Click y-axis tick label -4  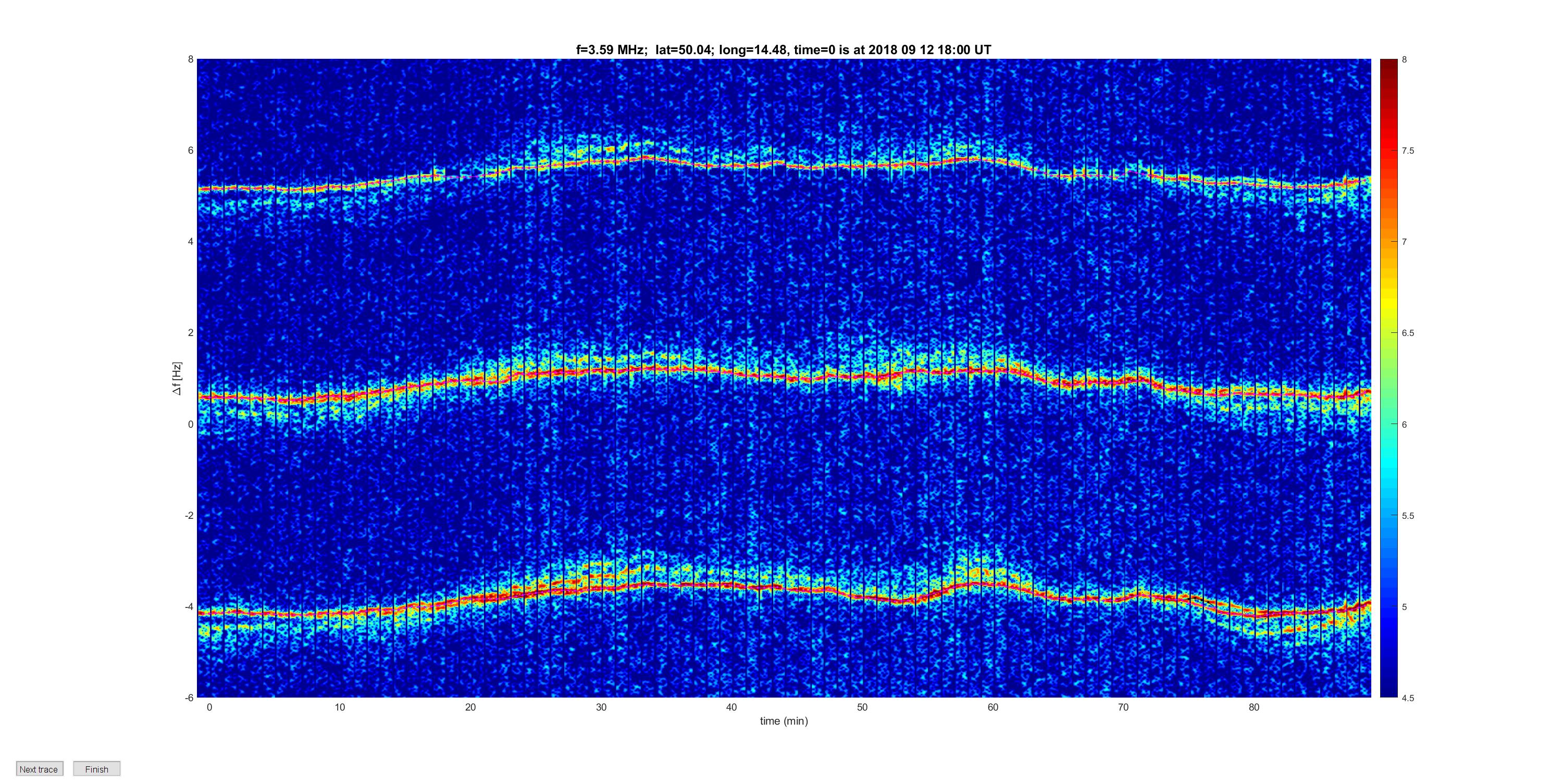click(189, 607)
